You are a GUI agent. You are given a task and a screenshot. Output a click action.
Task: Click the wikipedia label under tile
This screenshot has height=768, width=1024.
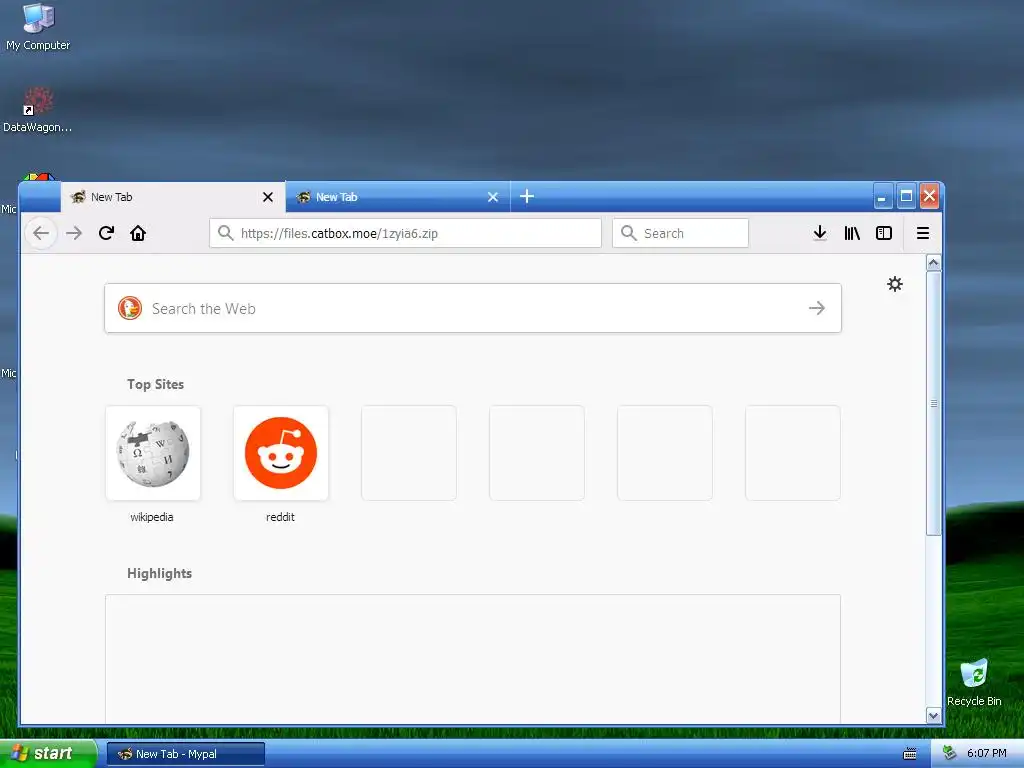point(152,517)
